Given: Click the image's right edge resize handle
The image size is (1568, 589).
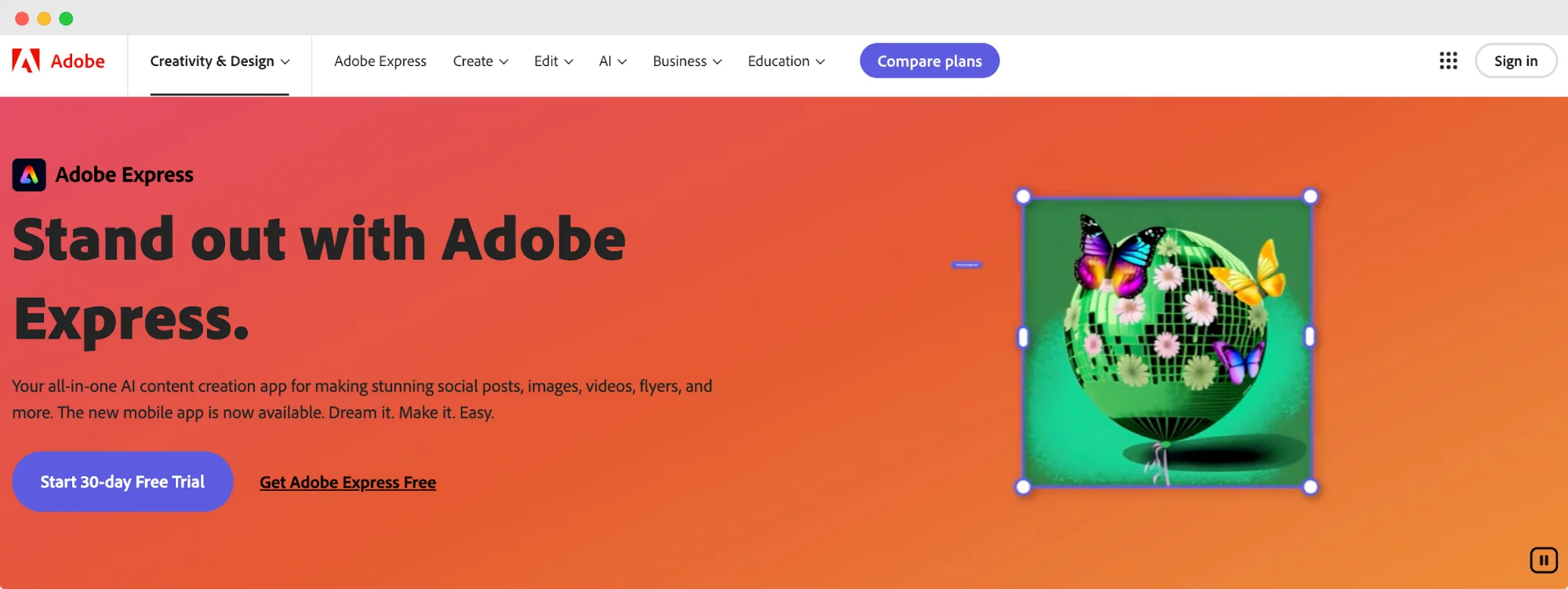Looking at the screenshot, I should pyautogui.click(x=1309, y=337).
